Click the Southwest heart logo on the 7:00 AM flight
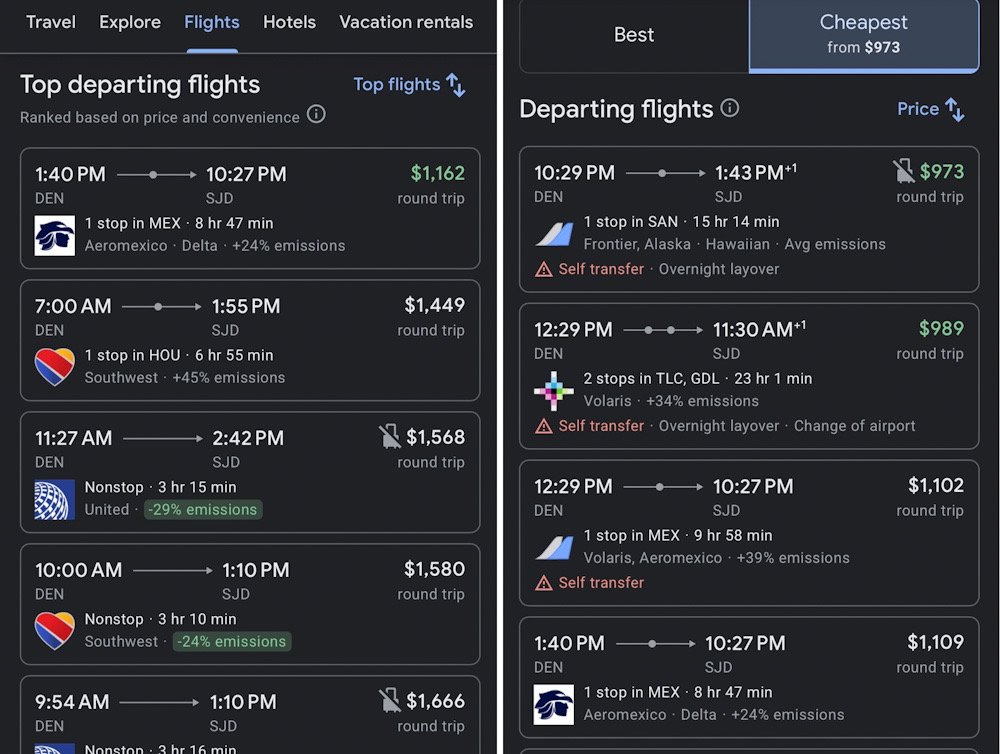 click(x=55, y=367)
